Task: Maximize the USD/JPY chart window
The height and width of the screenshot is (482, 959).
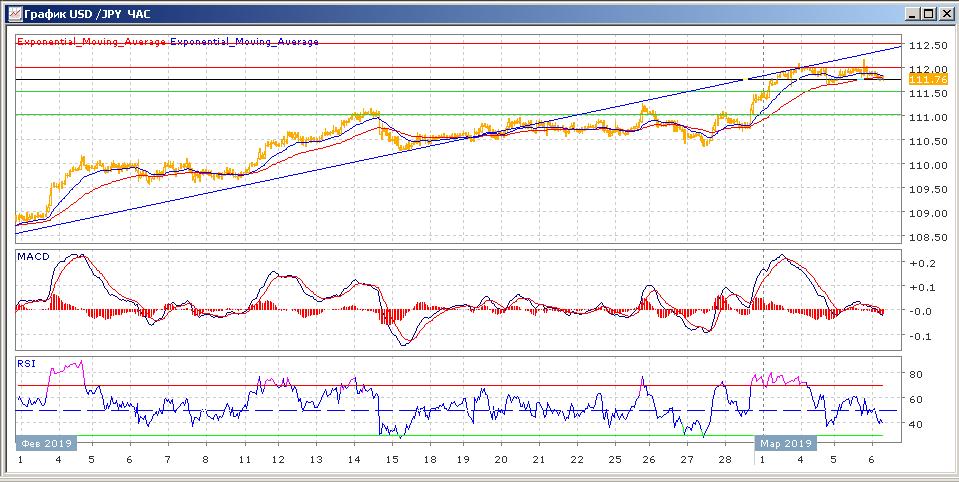Action: tap(929, 14)
